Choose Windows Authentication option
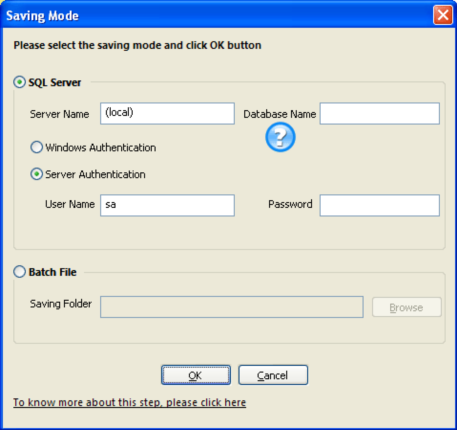Viewport: 457px width, 430px height. 36,147
